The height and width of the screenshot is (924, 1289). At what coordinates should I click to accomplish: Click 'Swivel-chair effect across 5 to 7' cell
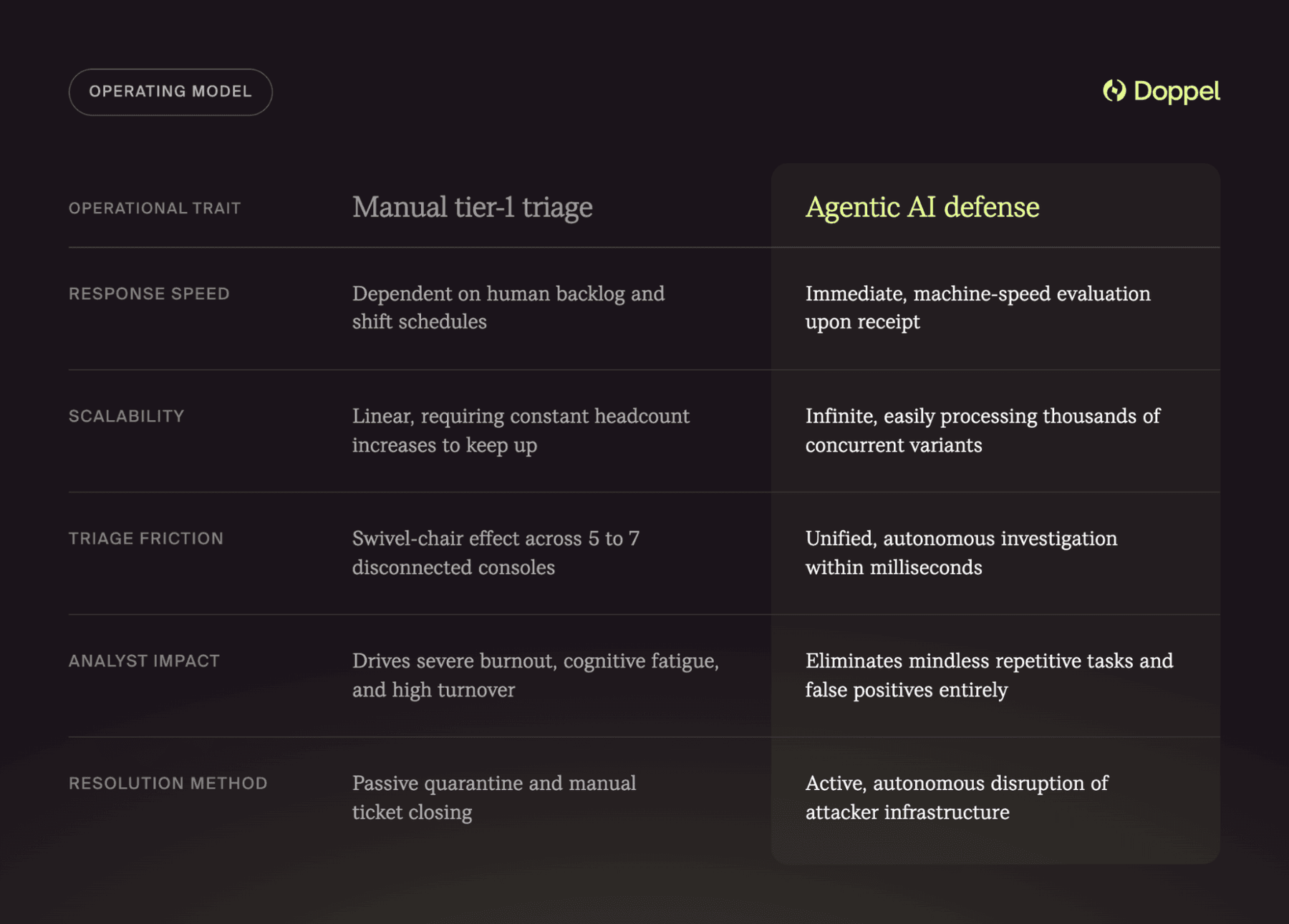[x=496, y=553]
